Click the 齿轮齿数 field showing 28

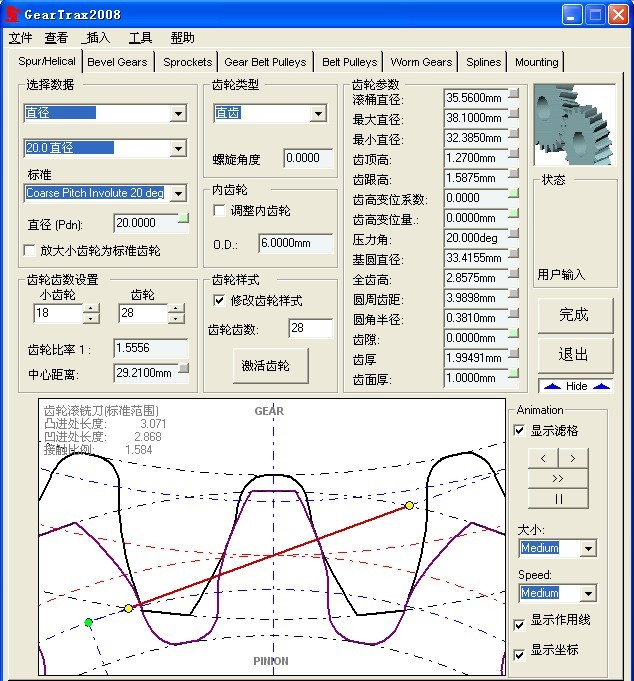coord(310,328)
